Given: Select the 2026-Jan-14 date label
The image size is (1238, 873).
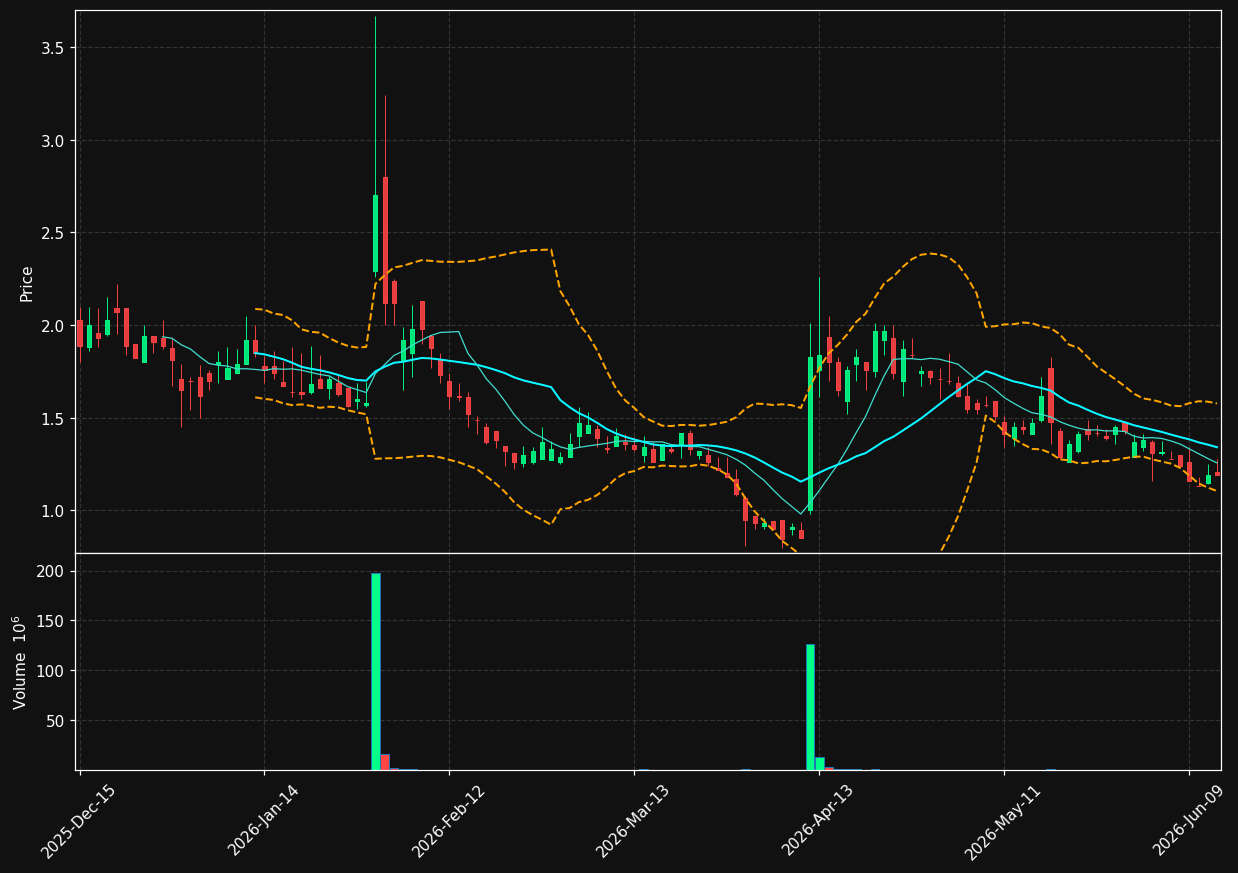Looking at the screenshot, I should tap(264, 820).
